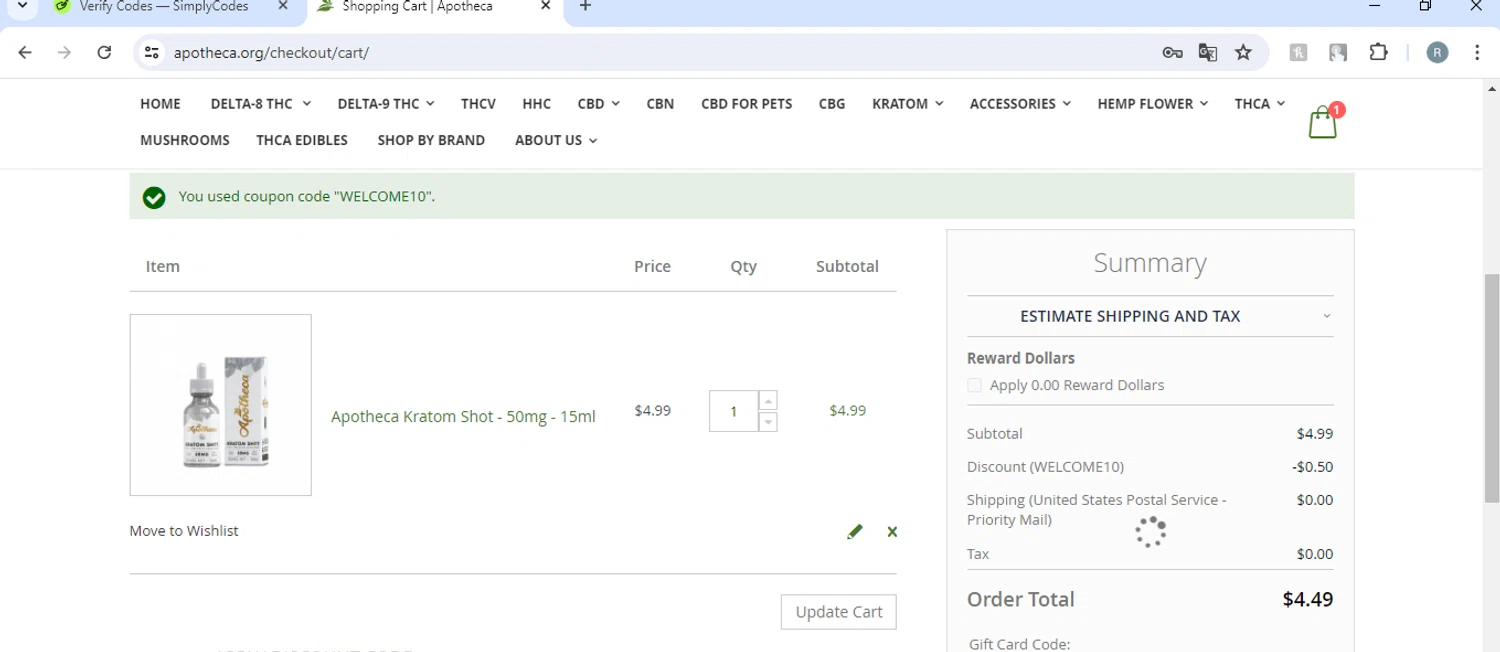Screen dimensions: 1500x652
Task: Open the site information icon in the address bar
Action: 152,52
